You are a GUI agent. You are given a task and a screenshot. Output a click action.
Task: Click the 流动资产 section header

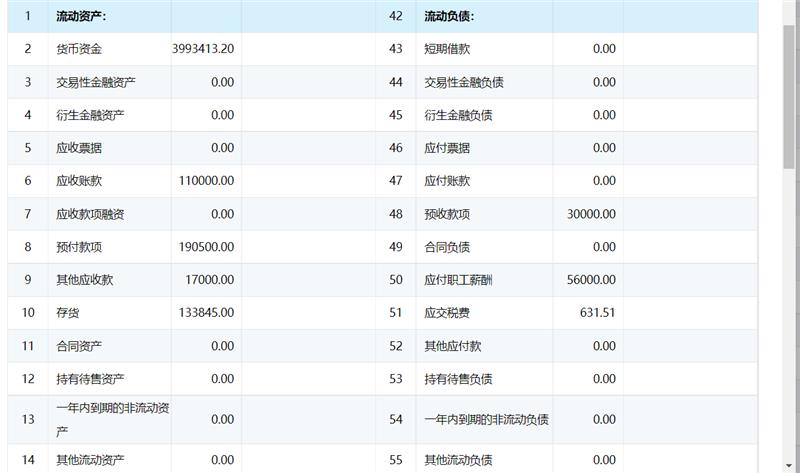pyautogui.click(x=82, y=16)
